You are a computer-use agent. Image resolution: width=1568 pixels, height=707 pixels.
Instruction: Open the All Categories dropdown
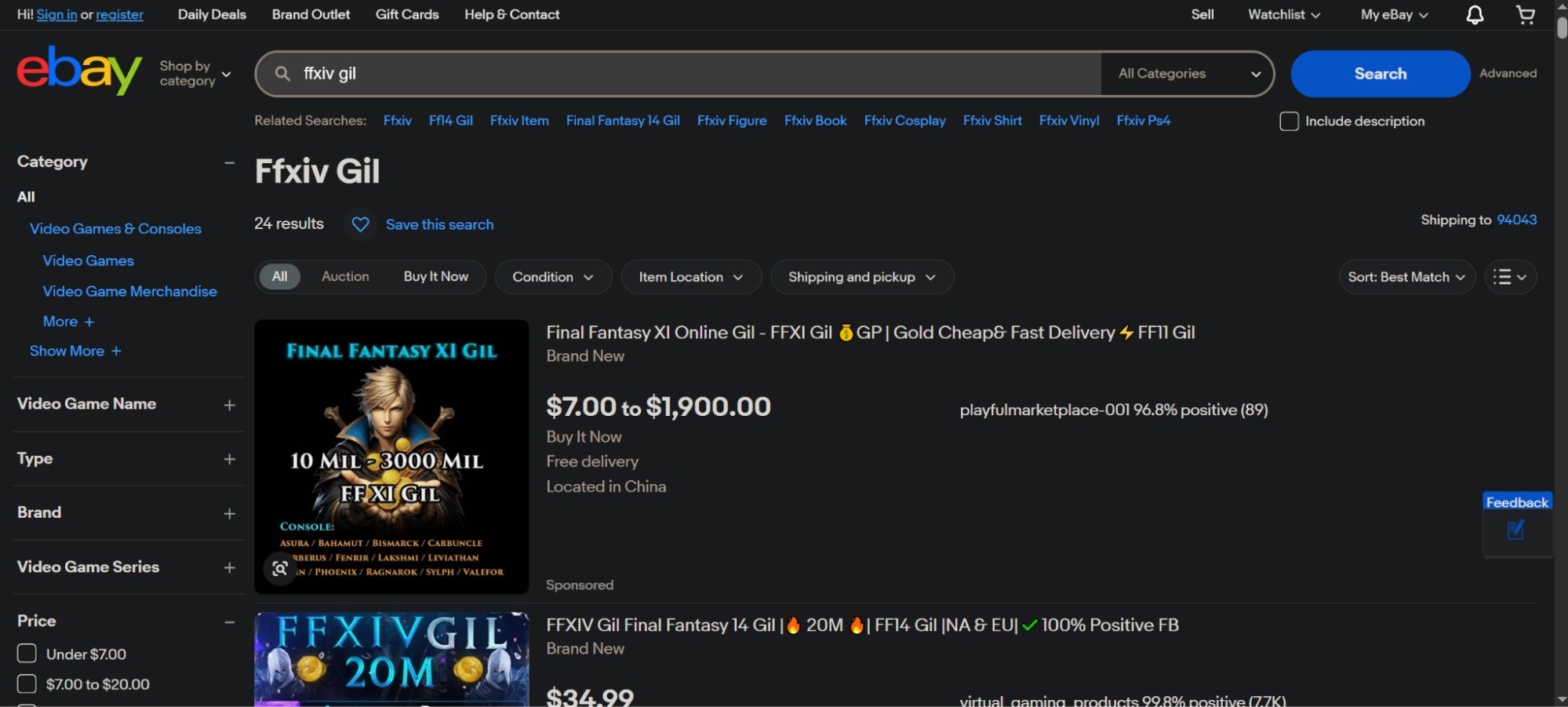click(x=1188, y=74)
